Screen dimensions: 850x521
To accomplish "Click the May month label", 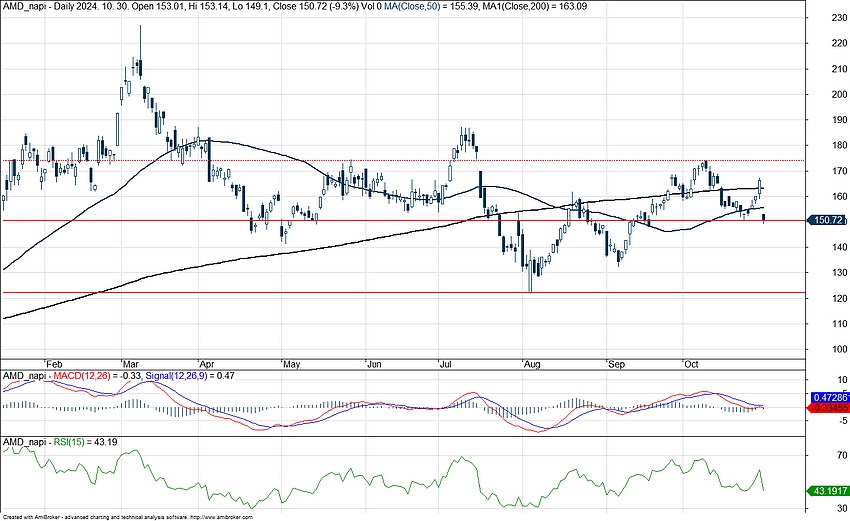I will (x=292, y=364).
